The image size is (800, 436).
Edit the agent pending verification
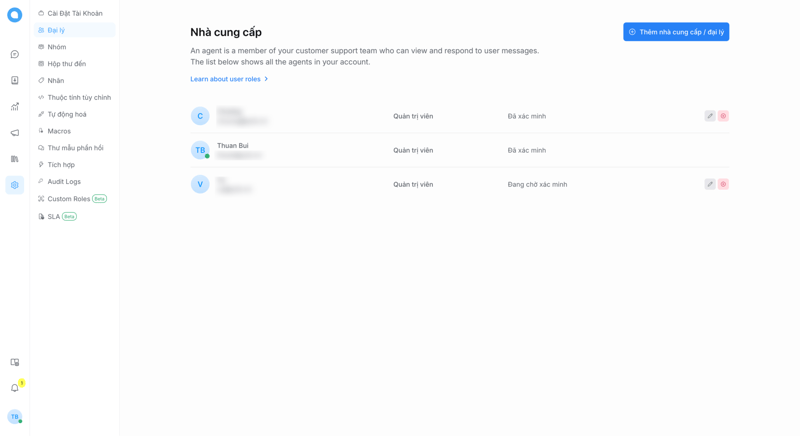click(710, 184)
